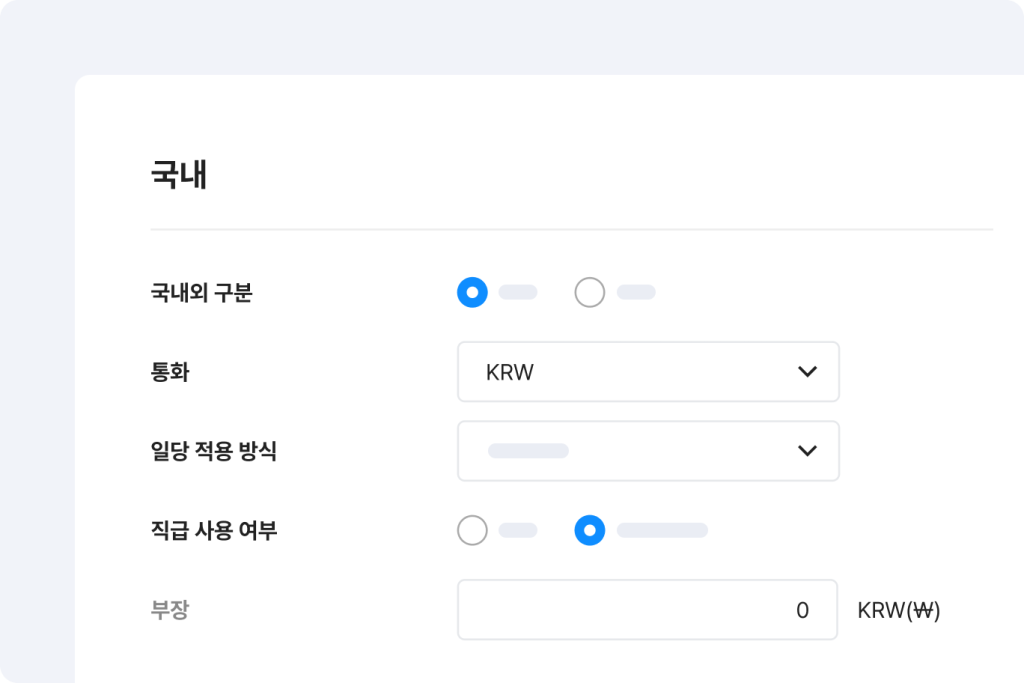Viewport: 1024px width, 683px height.
Task: Open the KRW currency text in 통화 combo box
Action: tap(510, 372)
